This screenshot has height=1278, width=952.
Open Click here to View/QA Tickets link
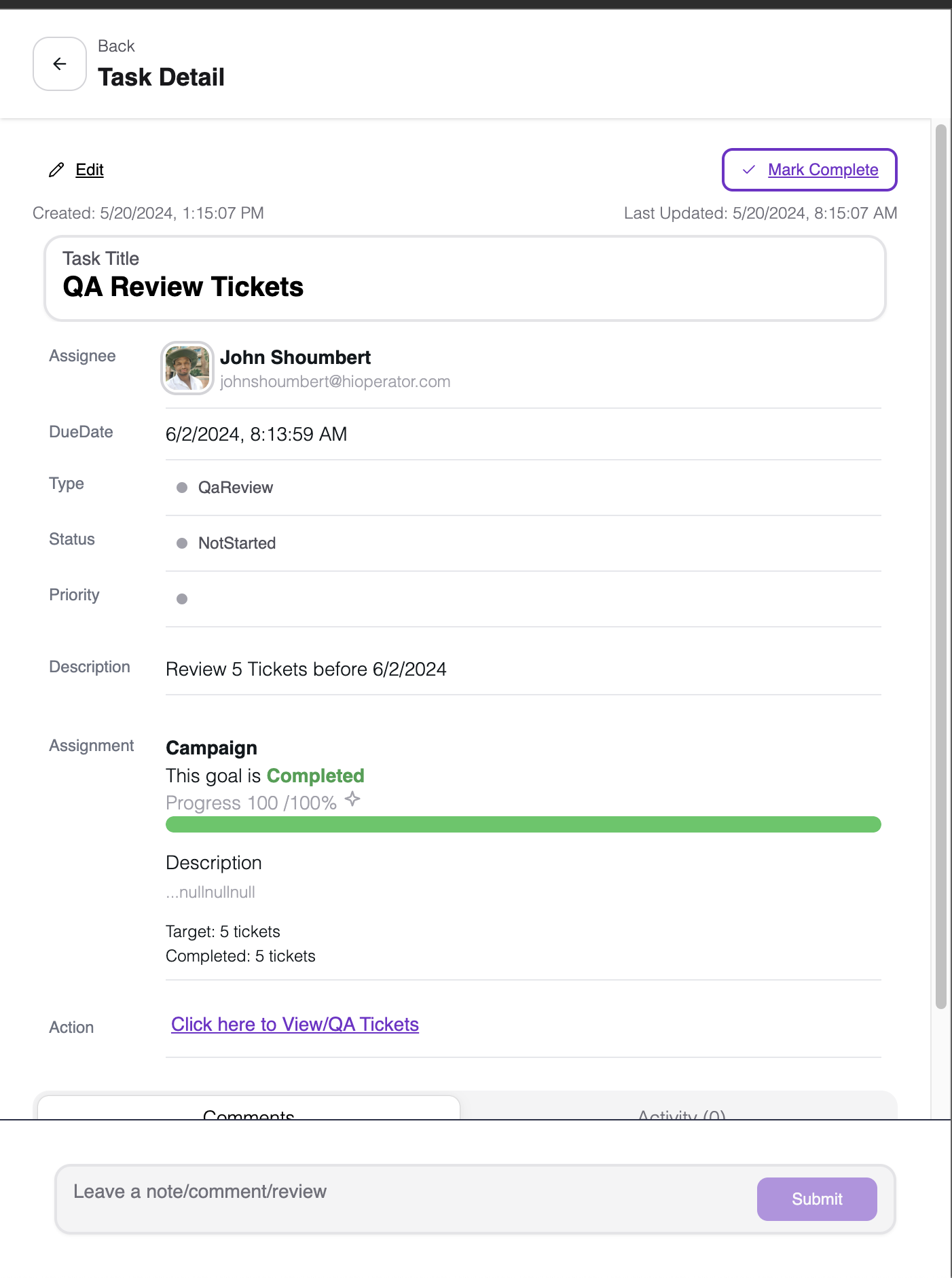coord(295,1025)
